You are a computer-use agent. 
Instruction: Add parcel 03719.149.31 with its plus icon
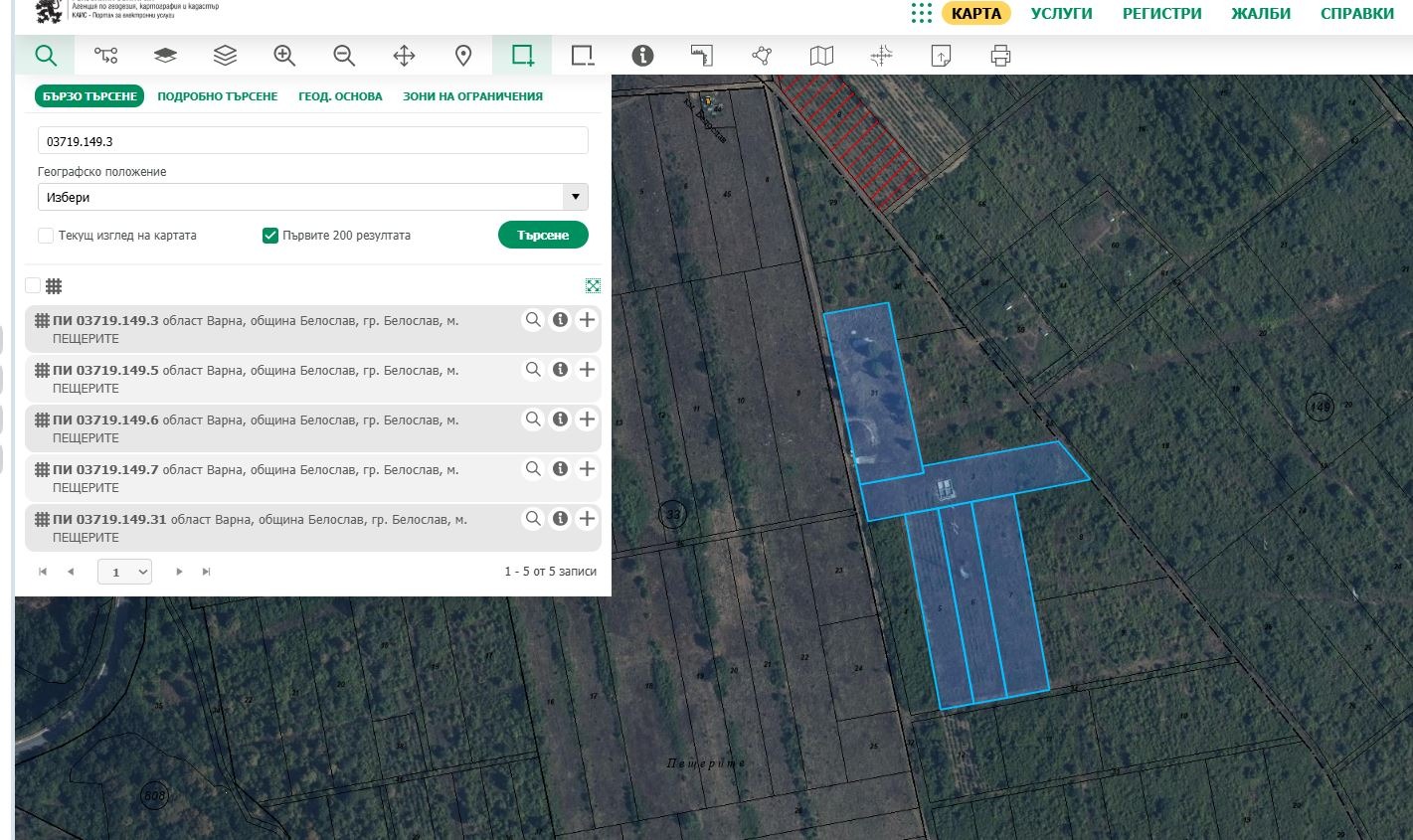(x=587, y=519)
